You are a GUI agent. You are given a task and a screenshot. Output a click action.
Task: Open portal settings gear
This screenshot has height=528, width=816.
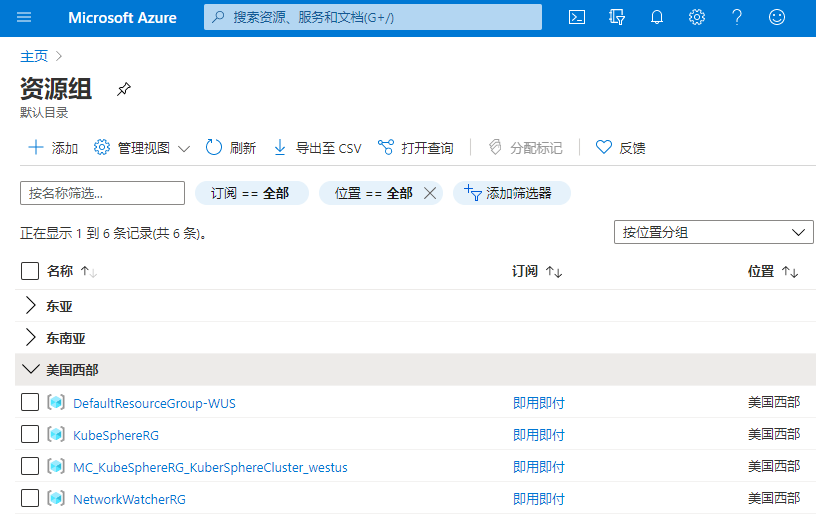(697, 18)
